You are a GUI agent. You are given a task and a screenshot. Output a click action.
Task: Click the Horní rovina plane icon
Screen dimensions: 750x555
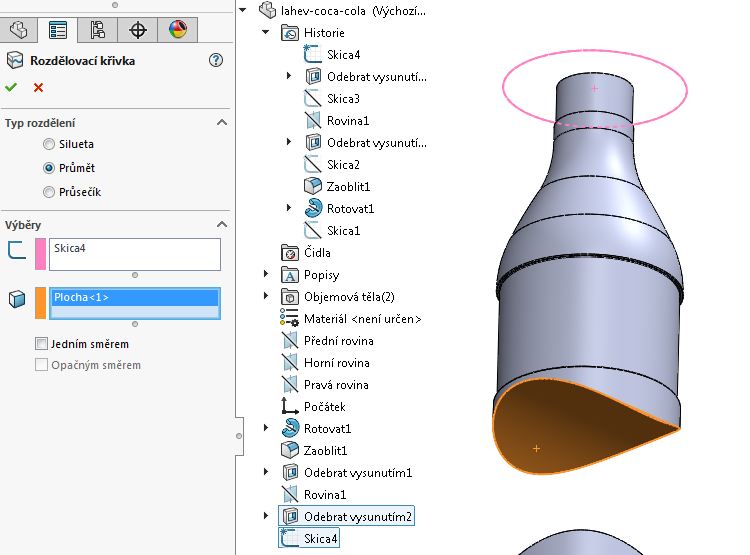pyautogui.click(x=290, y=363)
